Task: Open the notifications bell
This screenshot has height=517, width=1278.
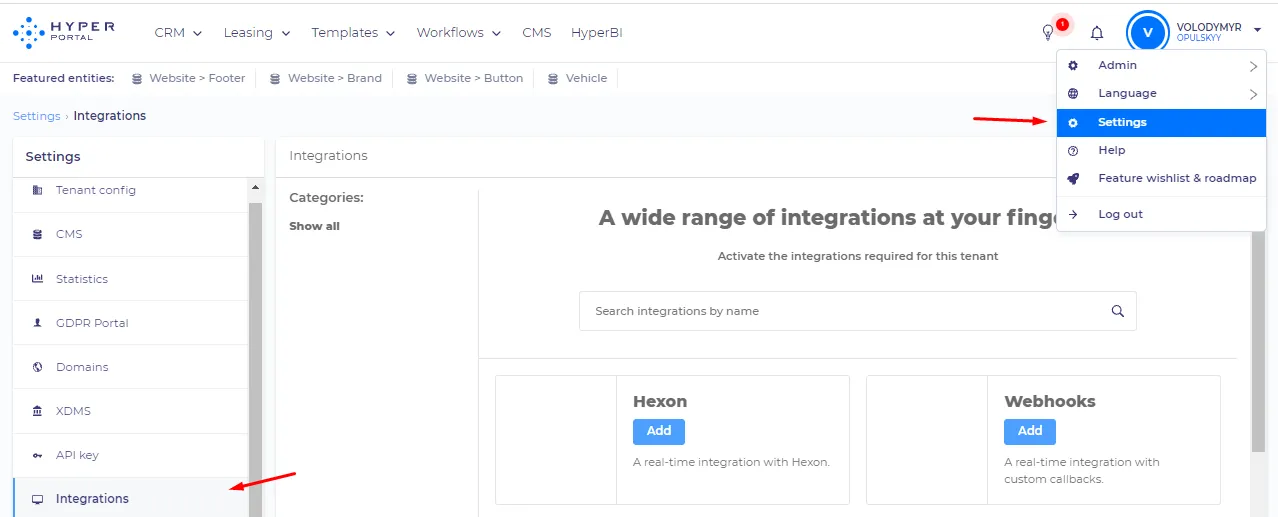Action: point(1097,33)
